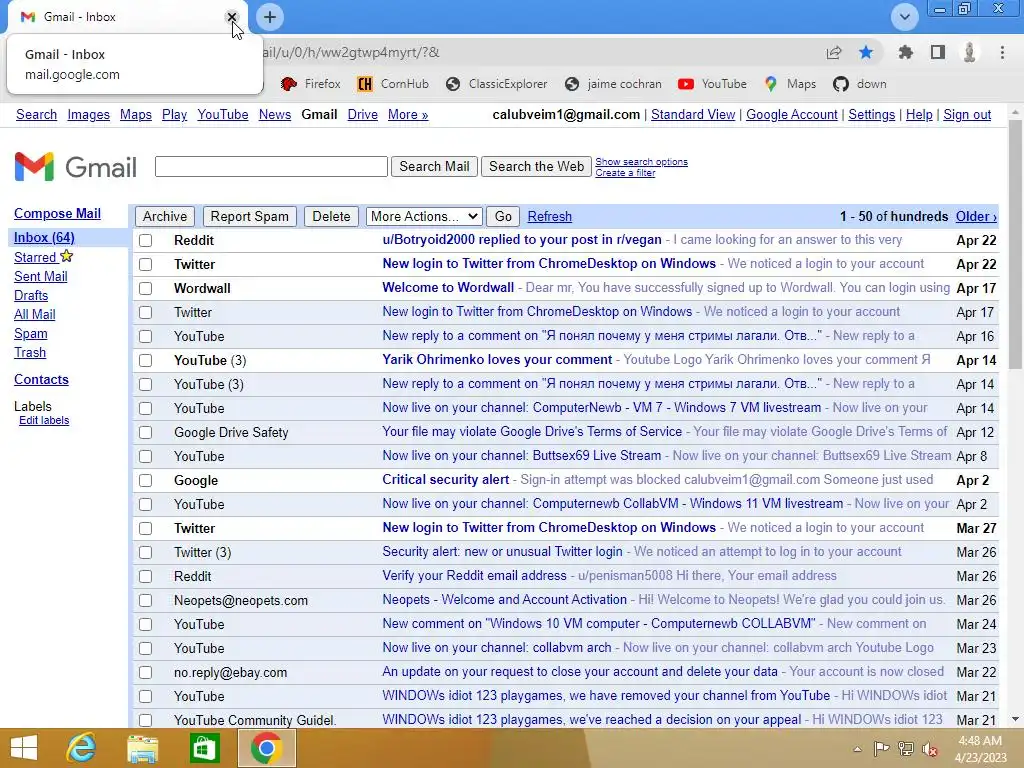
Task: Open Chrome three-dot menu
Action: (1002, 52)
